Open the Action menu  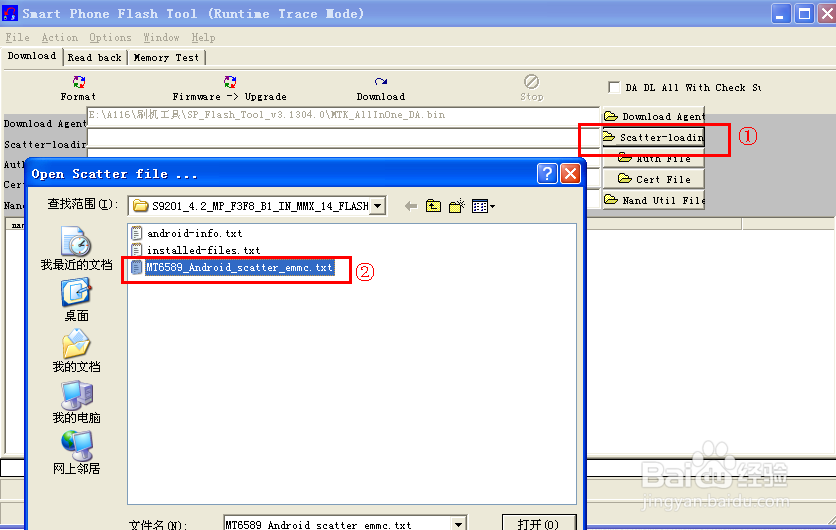(x=60, y=37)
